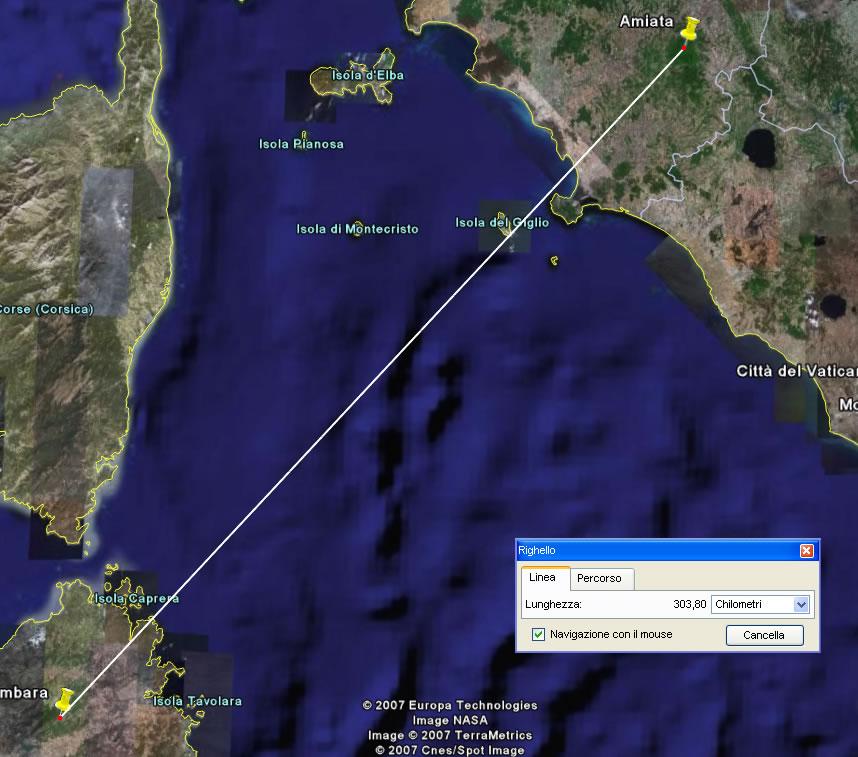Open the Chilometri units dropdown
Viewport: 858px width, 757px height.
coord(760,604)
